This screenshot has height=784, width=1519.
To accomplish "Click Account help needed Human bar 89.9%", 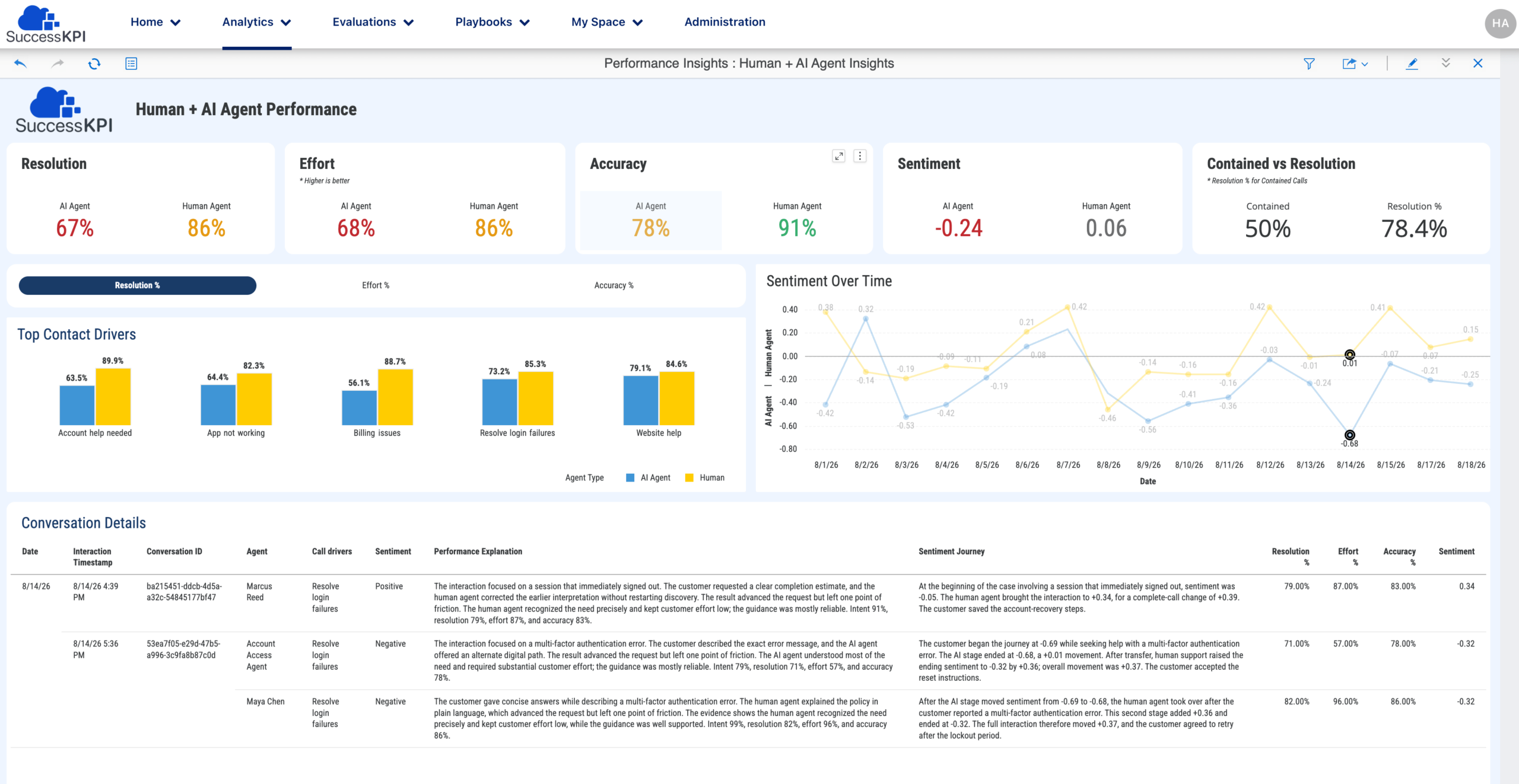I will 113,397.
